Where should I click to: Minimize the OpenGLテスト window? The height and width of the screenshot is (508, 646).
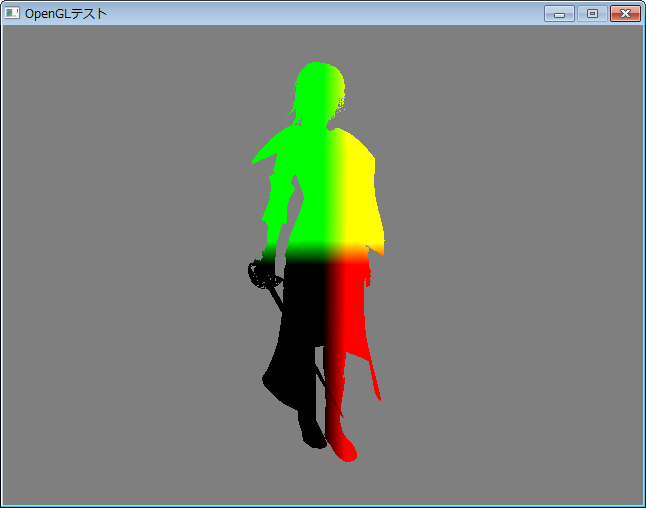coord(559,13)
